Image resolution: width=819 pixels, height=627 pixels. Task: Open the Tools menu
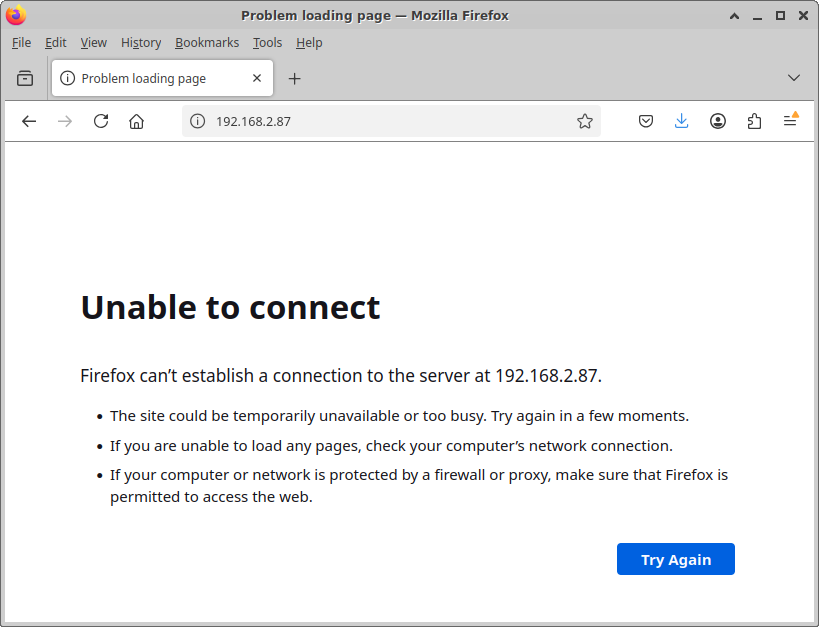click(x=267, y=43)
